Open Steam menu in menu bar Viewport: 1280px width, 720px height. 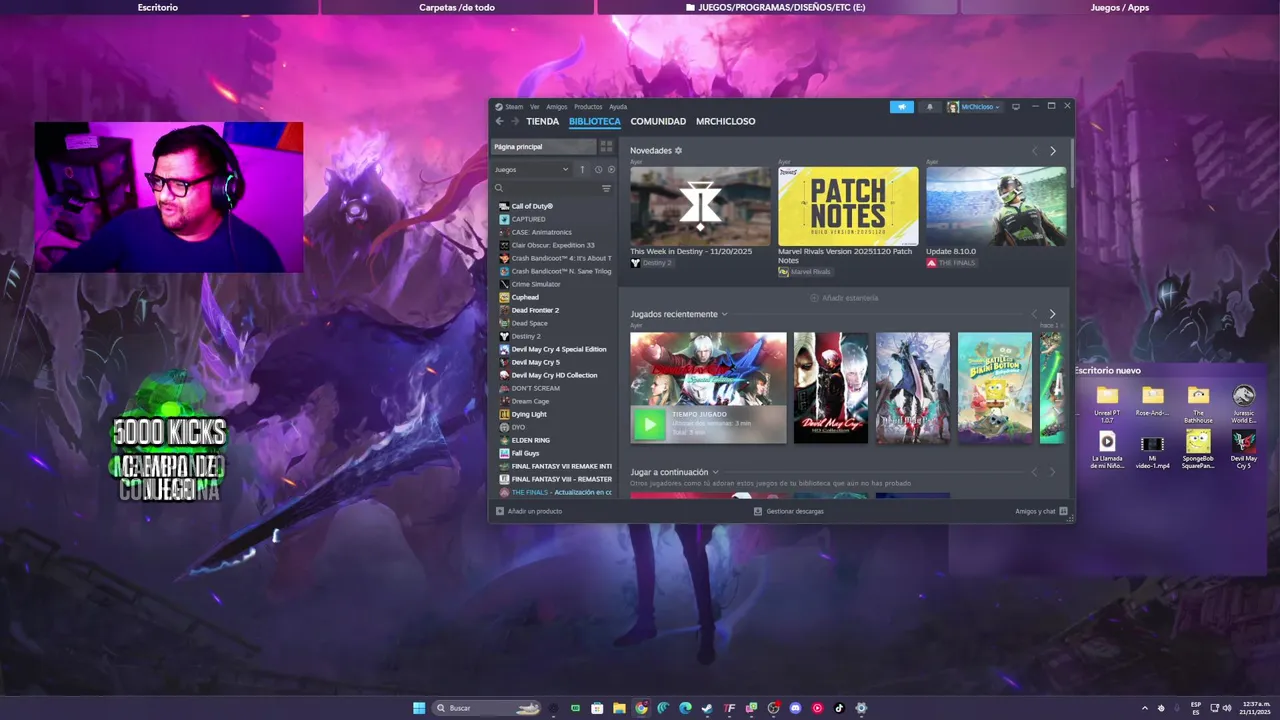tap(509, 107)
